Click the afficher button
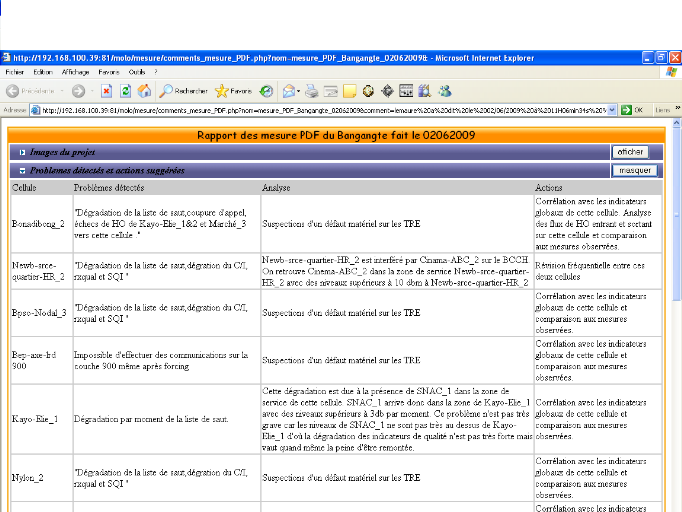 (630, 152)
